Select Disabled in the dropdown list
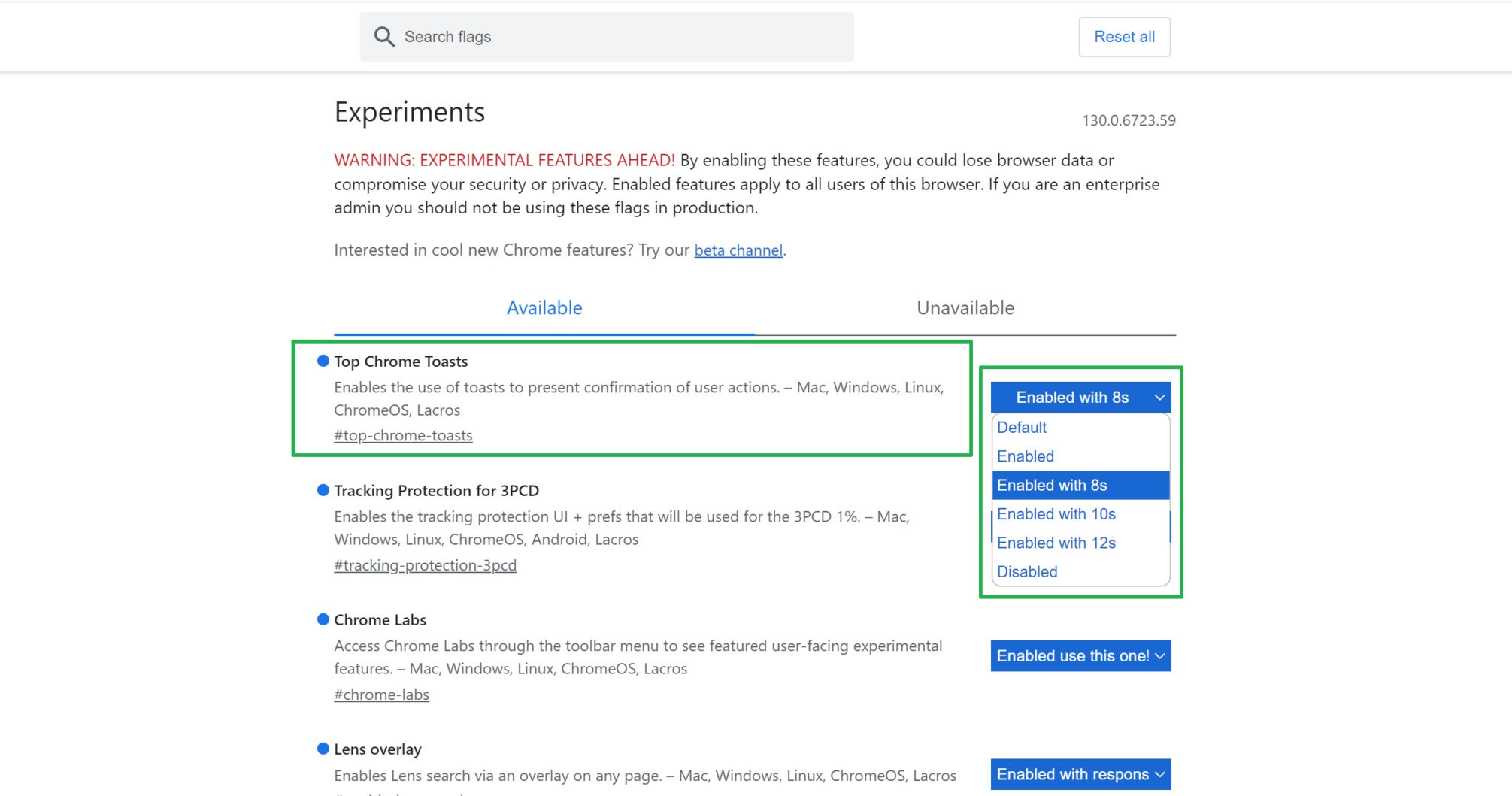The image size is (1512, 796). click(x=1080, y=572)
